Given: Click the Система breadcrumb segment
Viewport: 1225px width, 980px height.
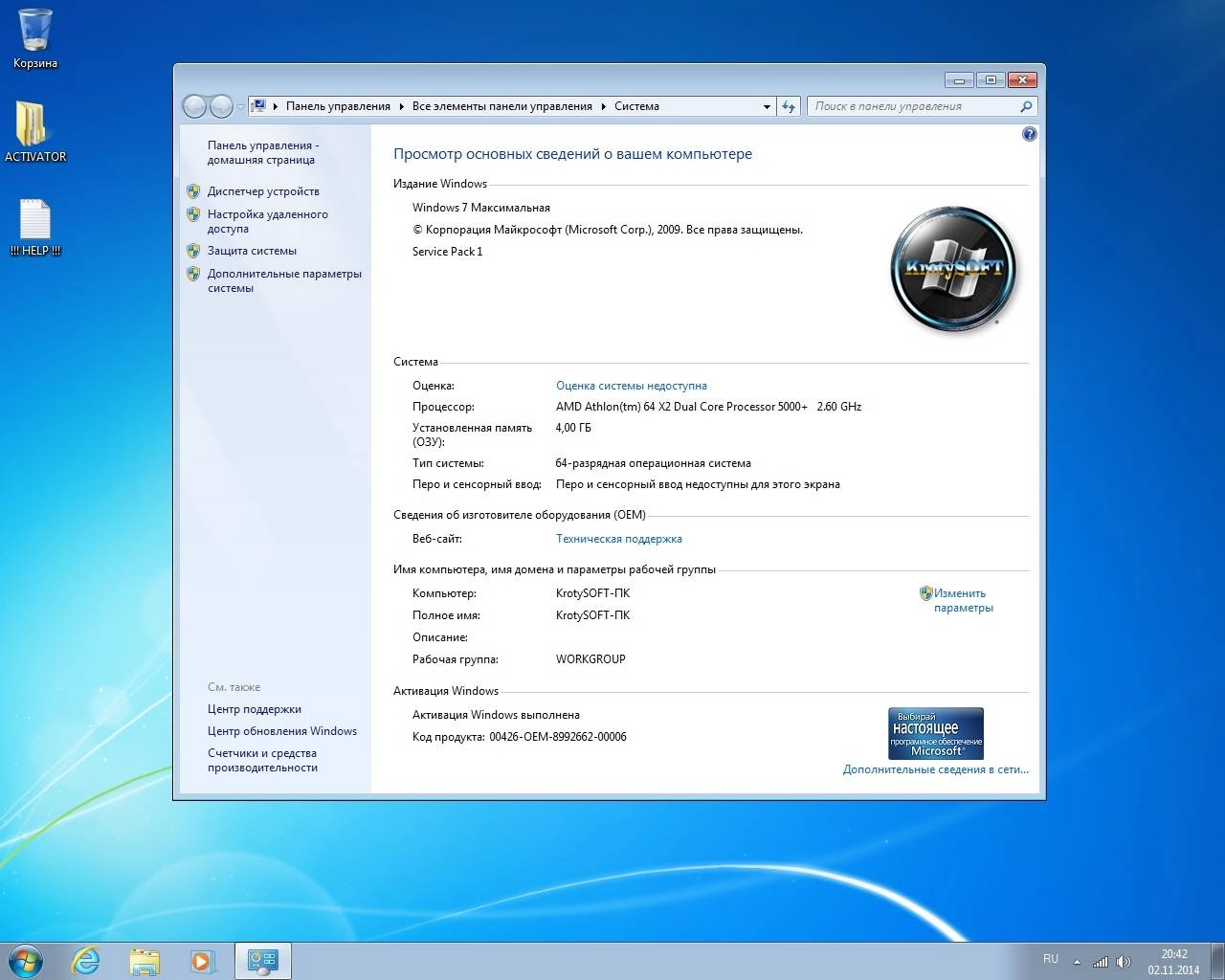Looking at the screenshot, I should 636,106.
